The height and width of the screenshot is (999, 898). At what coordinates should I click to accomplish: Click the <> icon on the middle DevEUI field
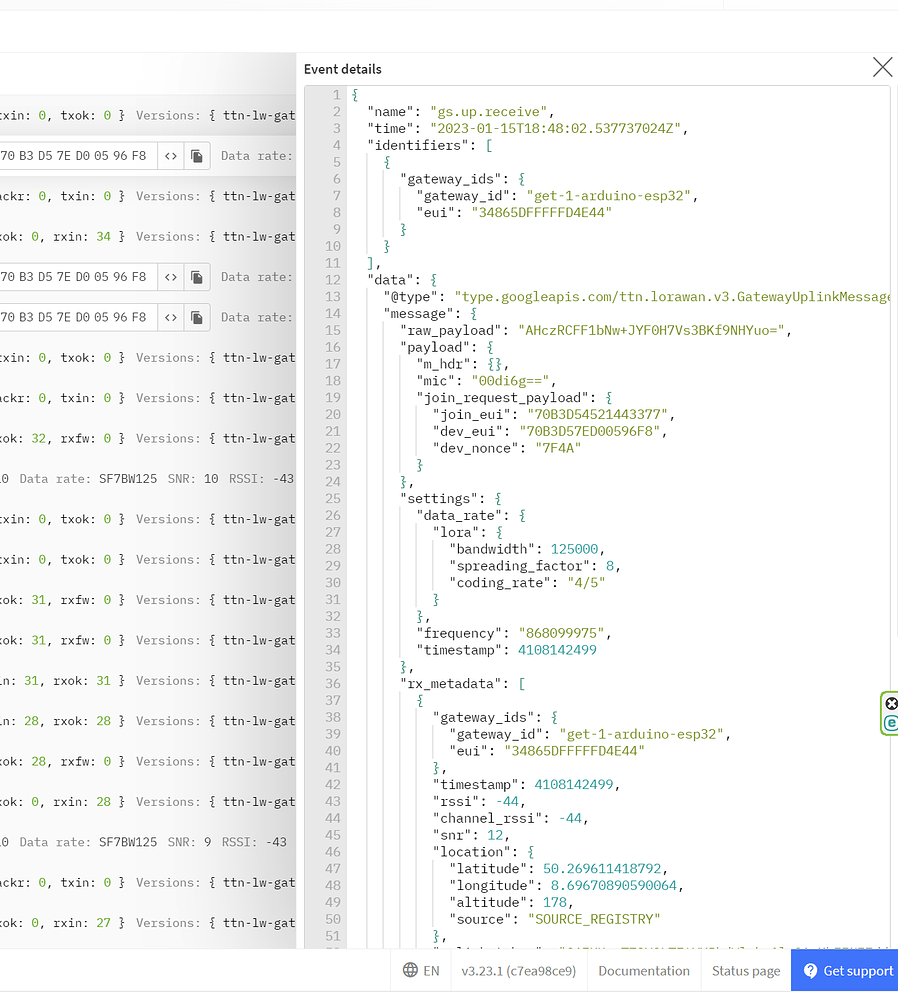171,277
